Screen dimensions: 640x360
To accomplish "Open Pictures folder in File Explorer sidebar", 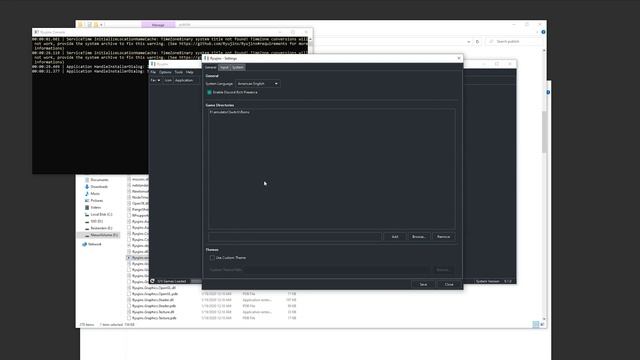I will (97, 201).
